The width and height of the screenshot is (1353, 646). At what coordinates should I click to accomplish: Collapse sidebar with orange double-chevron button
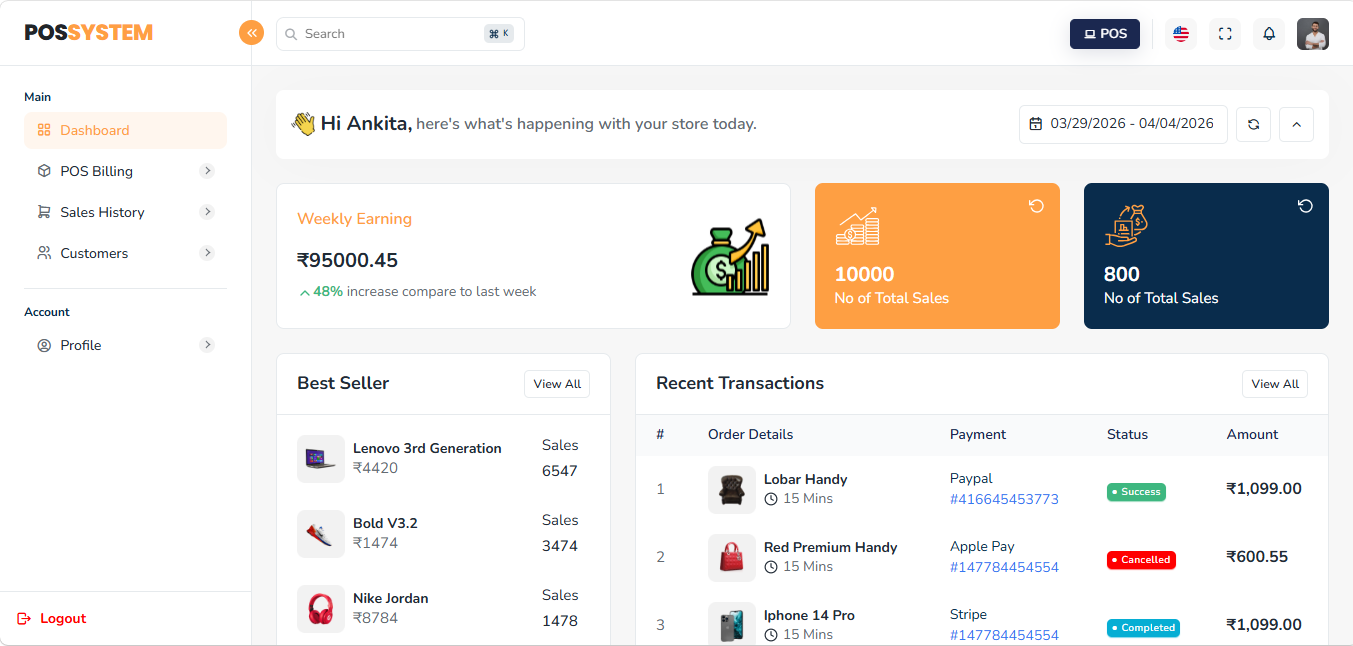tap(251, 33)
